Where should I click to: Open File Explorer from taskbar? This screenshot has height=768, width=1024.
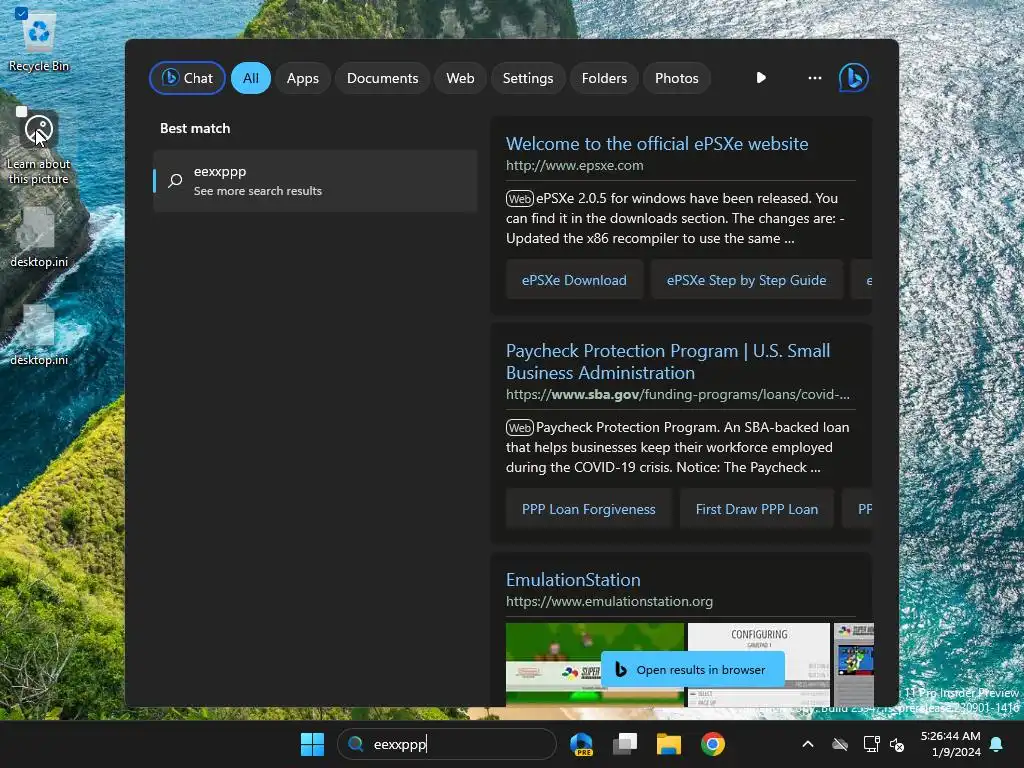pos(669,744)
